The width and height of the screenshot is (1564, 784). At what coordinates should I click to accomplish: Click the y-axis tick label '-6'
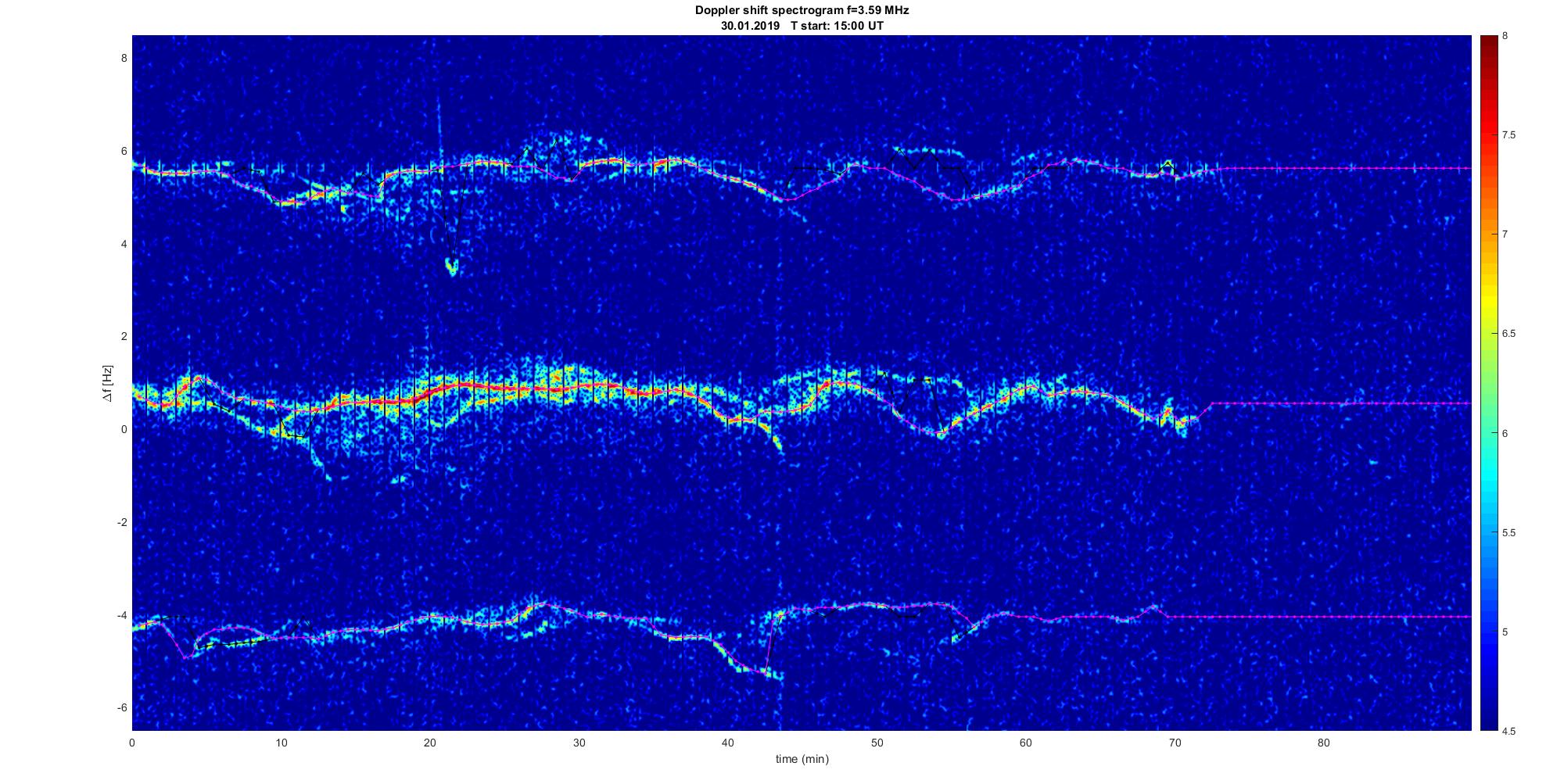click(121, 707)
